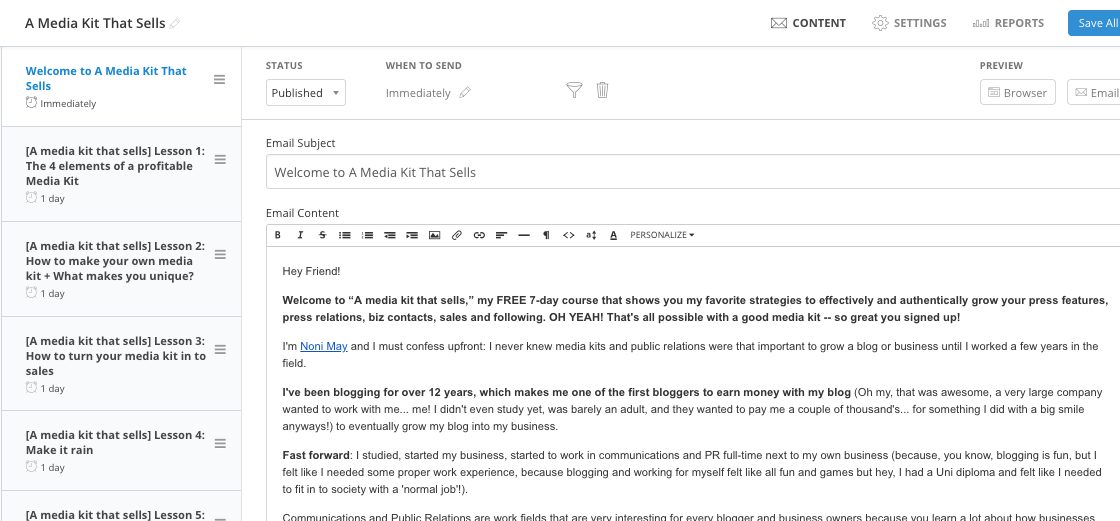Click the Email Subject input field
The height and width of the screenshot is (521, 1120).
click(693, 172)
